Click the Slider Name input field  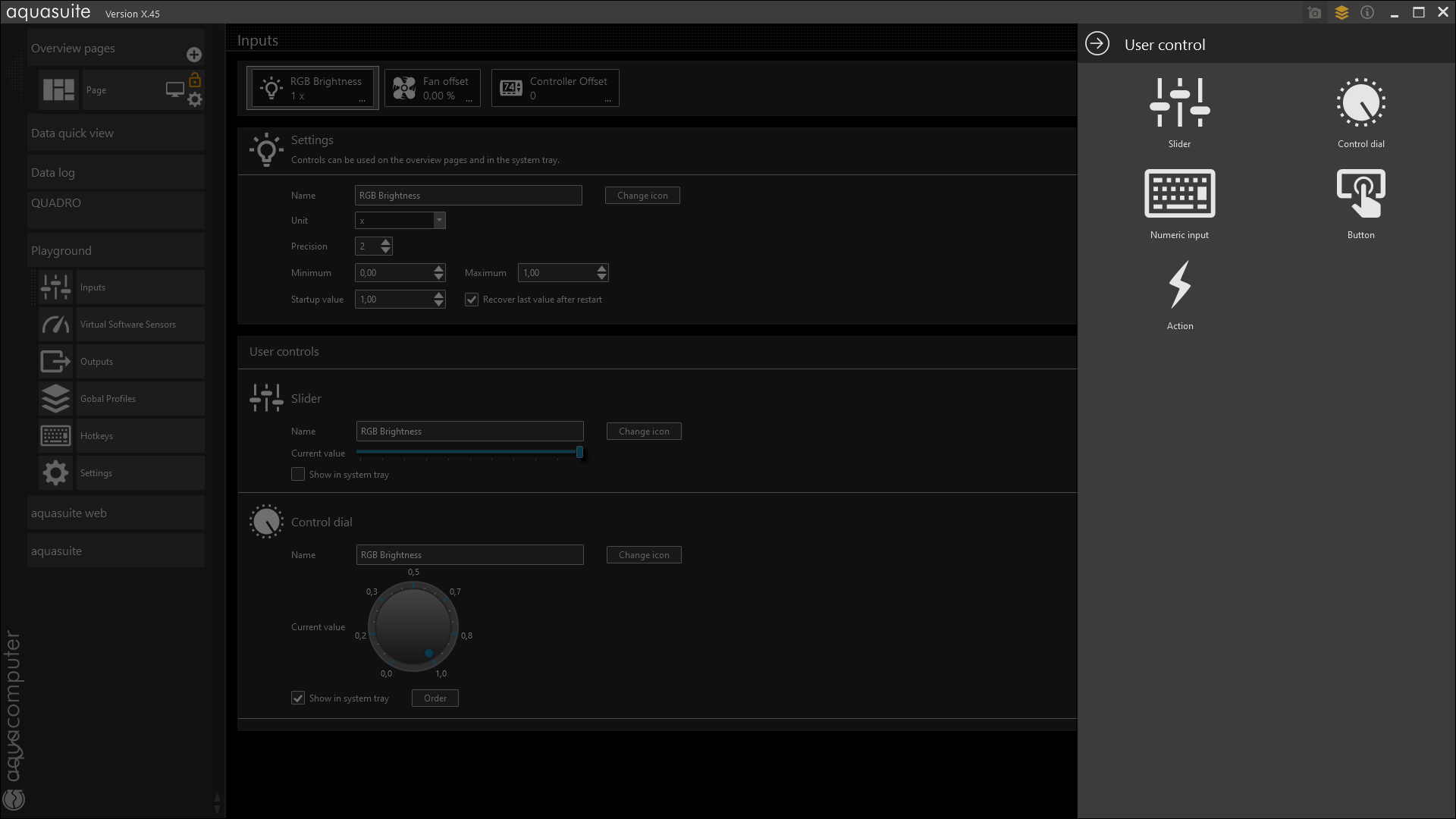pyautogui.click(x=470, y=431)
